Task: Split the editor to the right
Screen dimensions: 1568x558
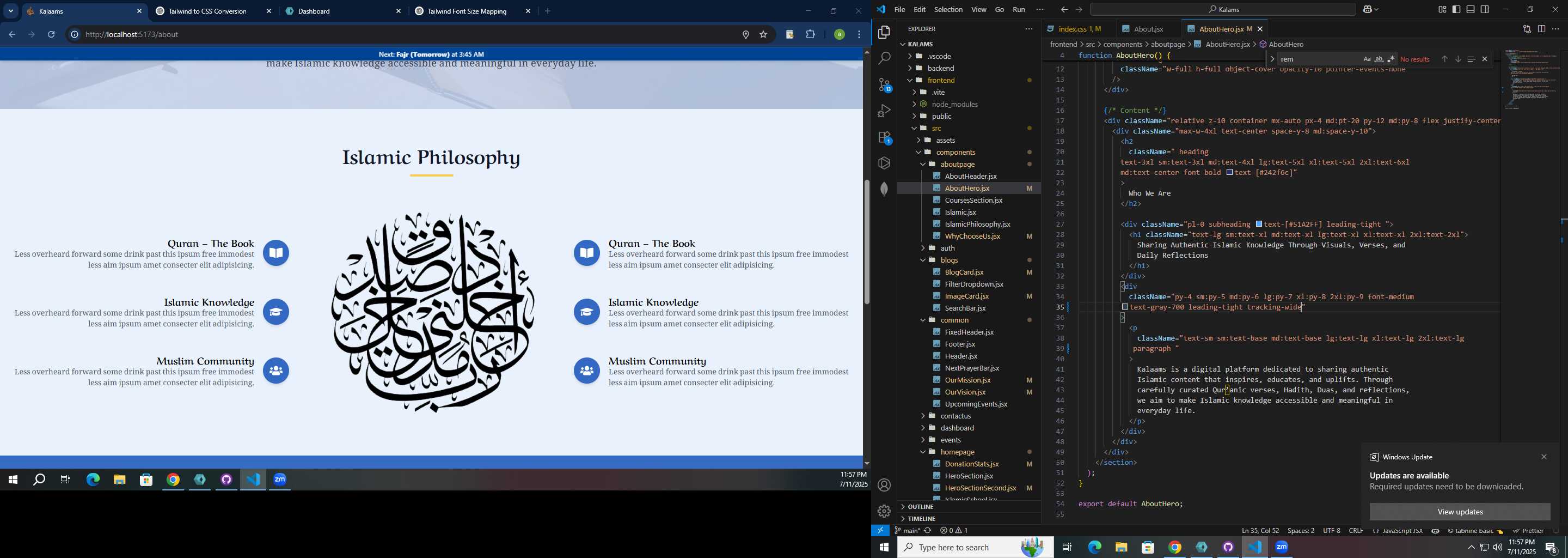Action: 1541,29
